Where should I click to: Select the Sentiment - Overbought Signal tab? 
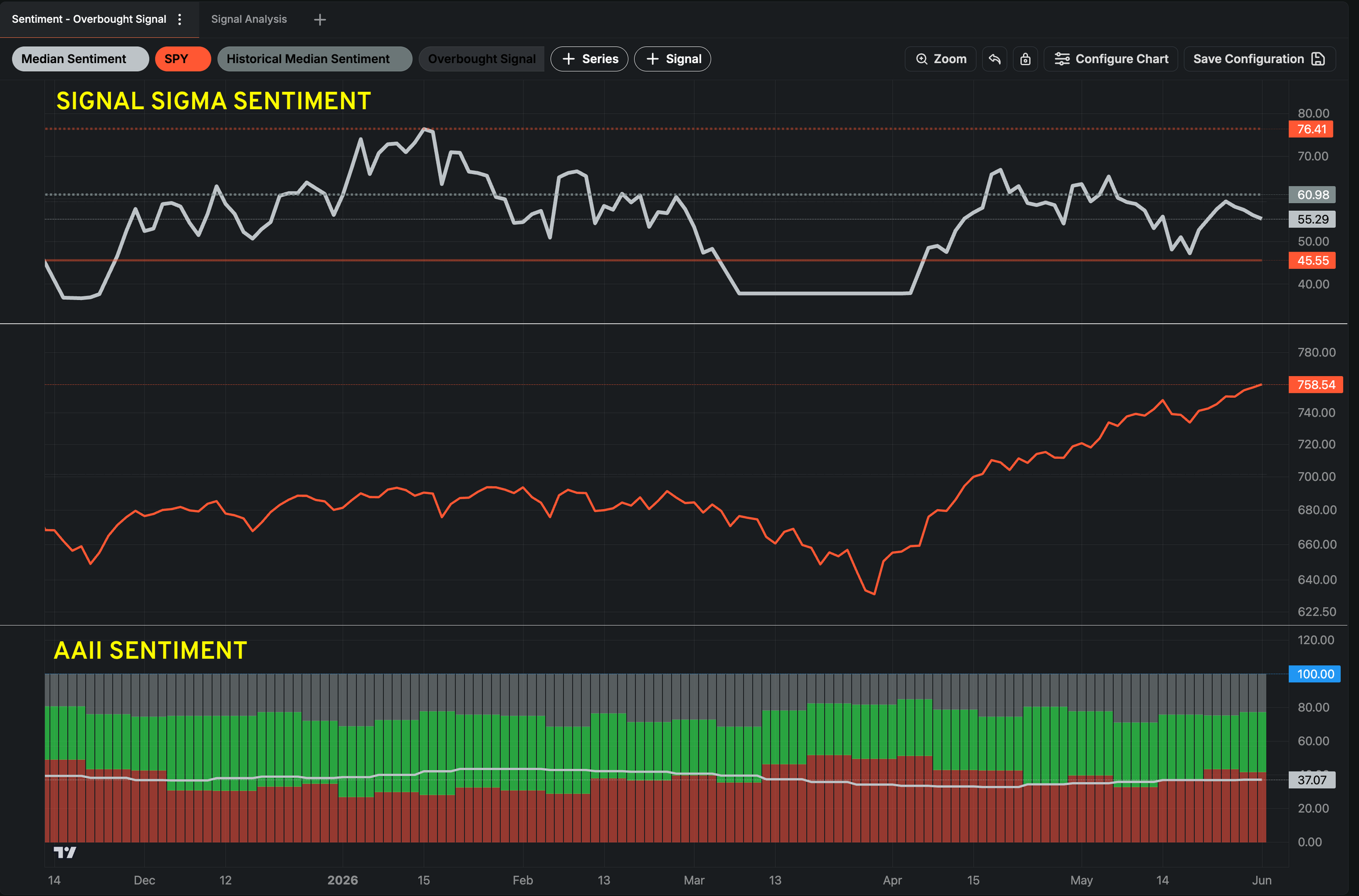89,20
